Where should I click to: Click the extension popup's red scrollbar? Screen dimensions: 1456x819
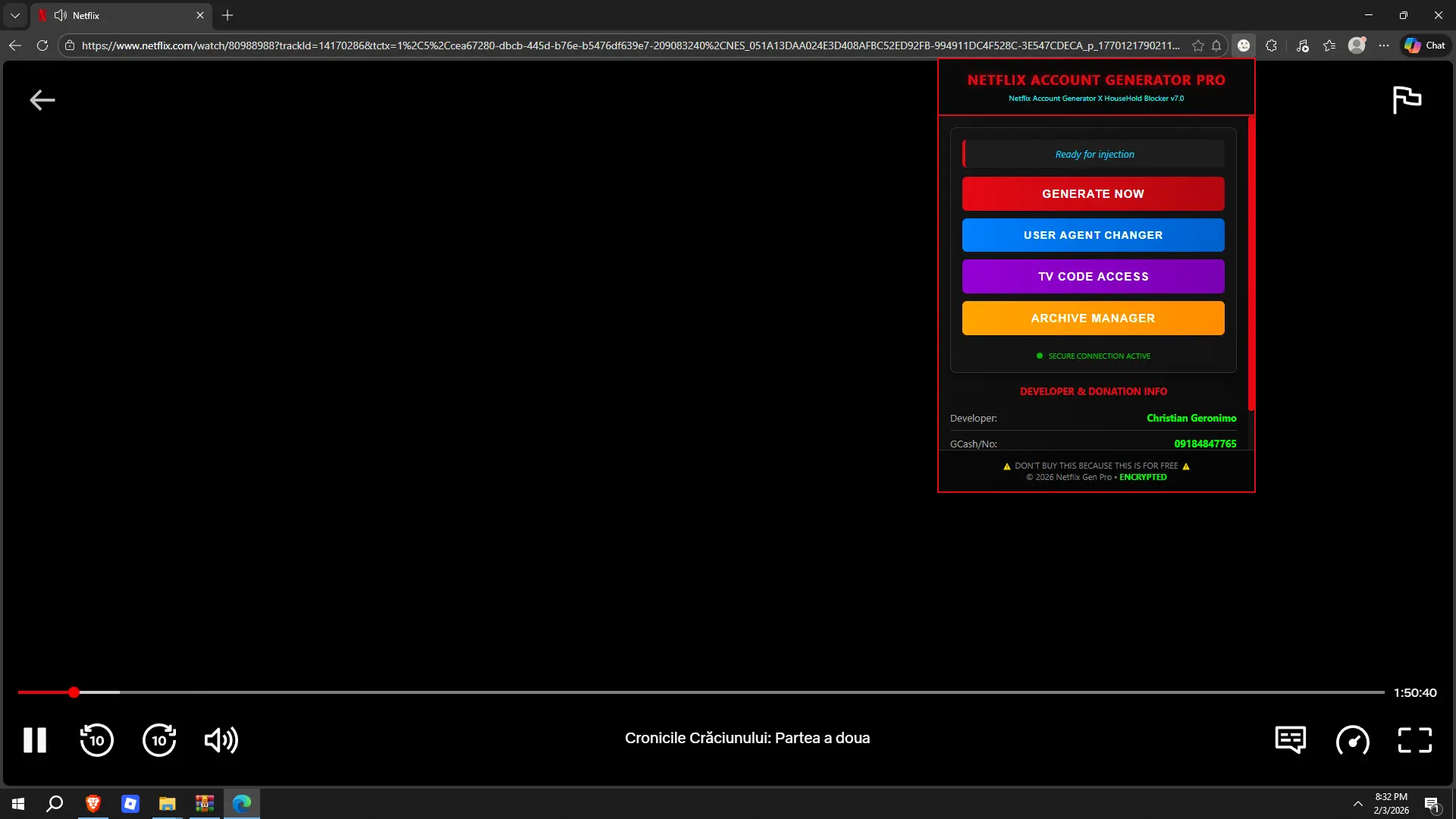(1251, 263)
